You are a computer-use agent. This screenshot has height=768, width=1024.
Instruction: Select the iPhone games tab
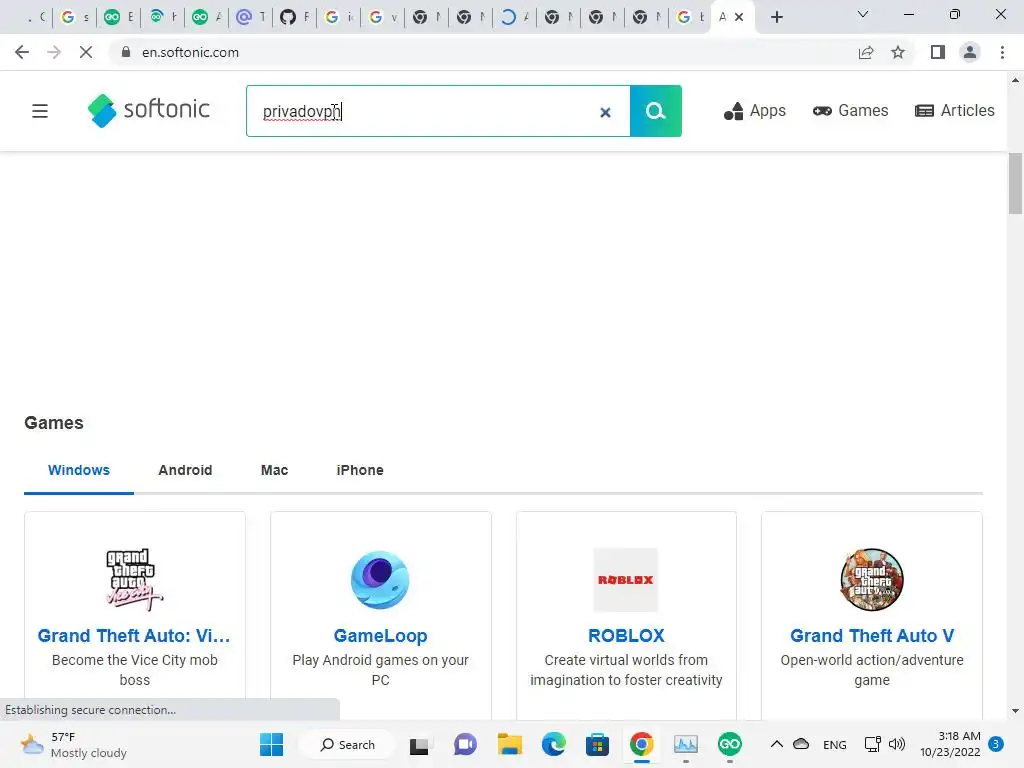[x=360, y=470]
